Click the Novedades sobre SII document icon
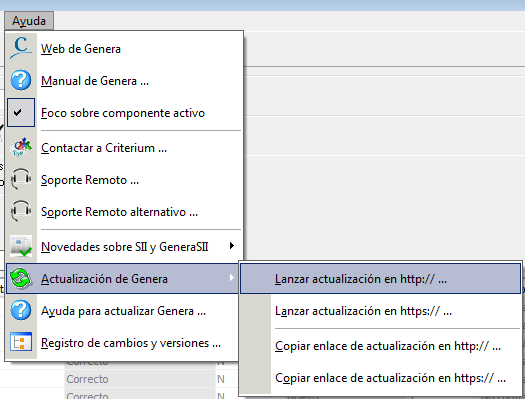 [21, 246]
